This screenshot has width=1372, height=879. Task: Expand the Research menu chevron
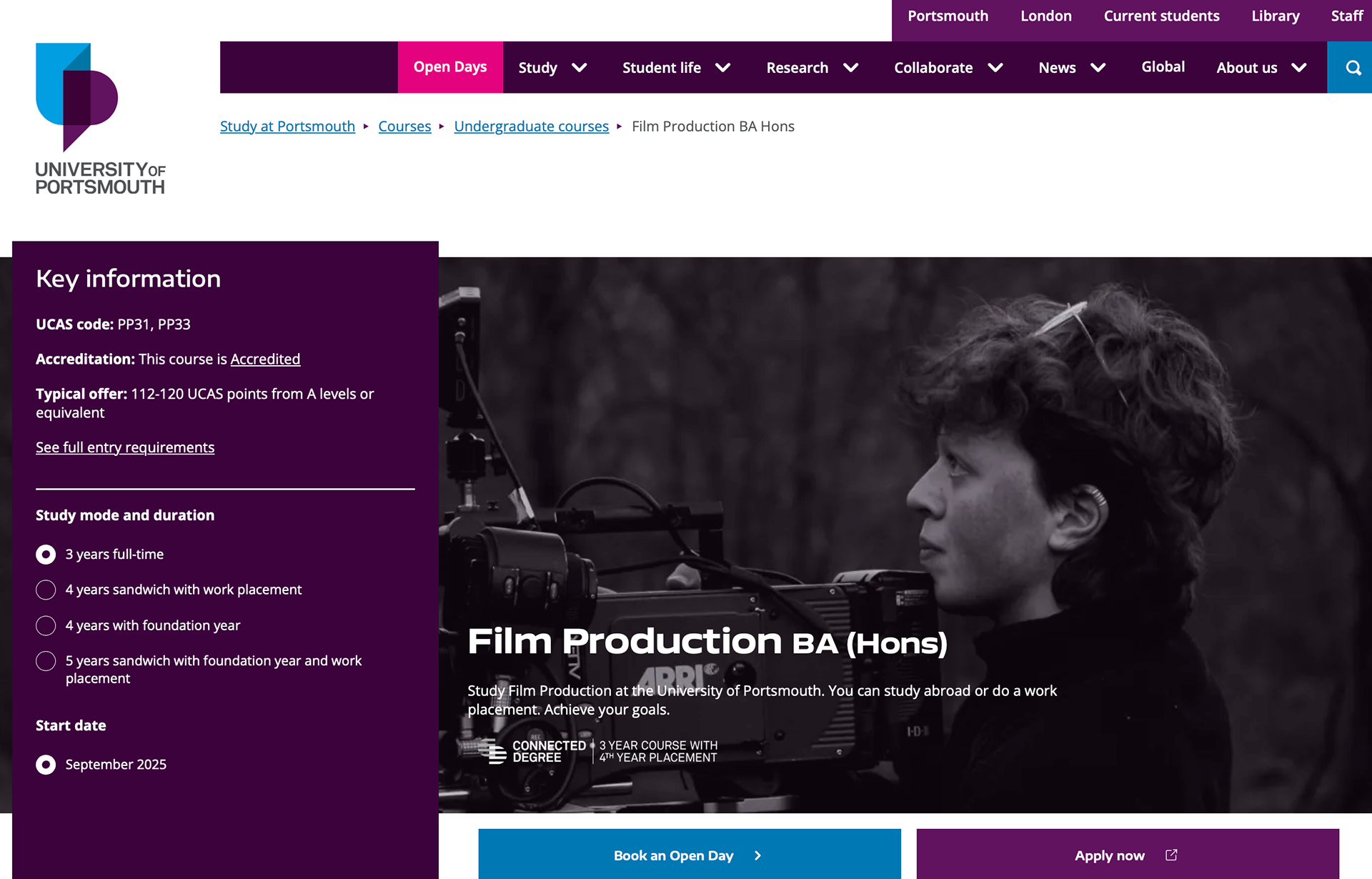(850, 68)
